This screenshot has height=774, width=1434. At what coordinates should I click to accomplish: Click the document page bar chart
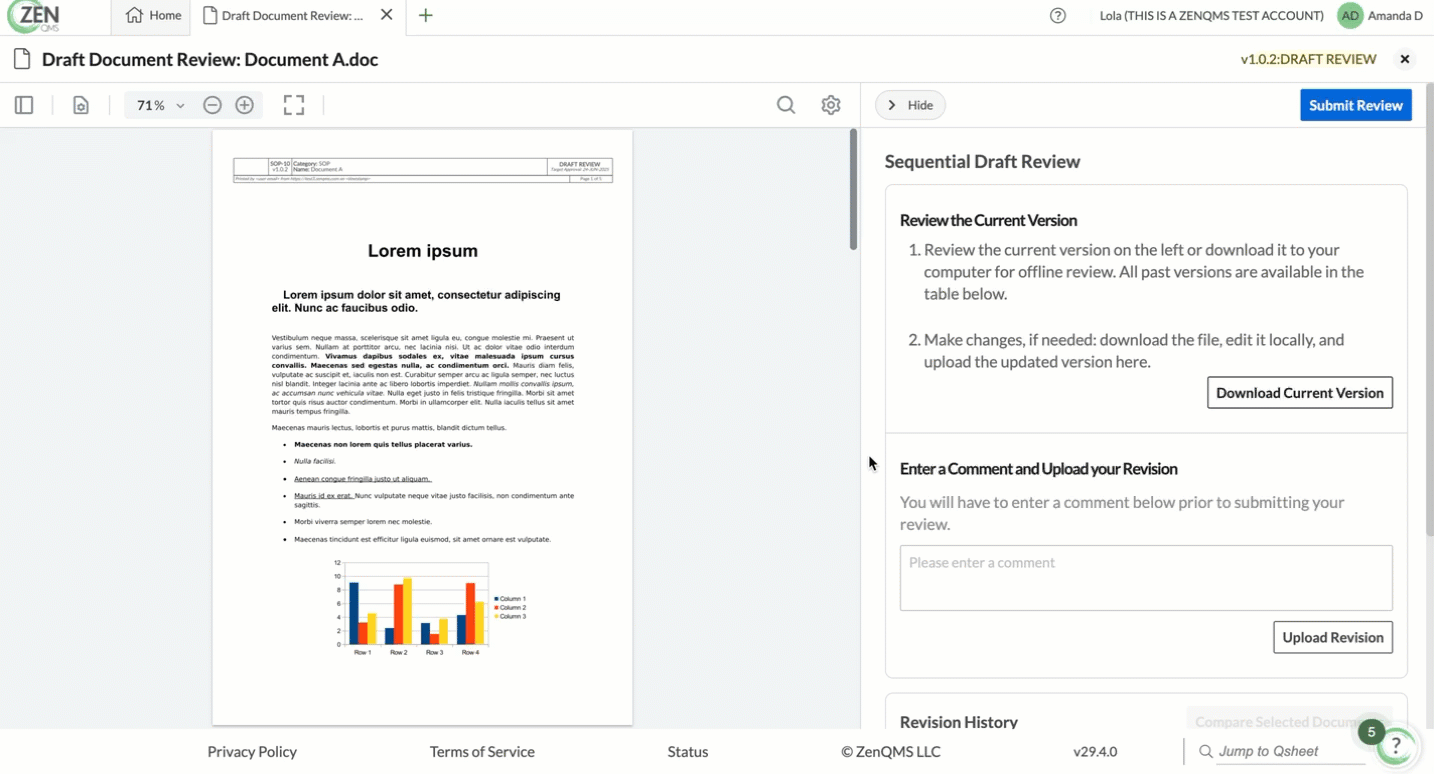429,608
